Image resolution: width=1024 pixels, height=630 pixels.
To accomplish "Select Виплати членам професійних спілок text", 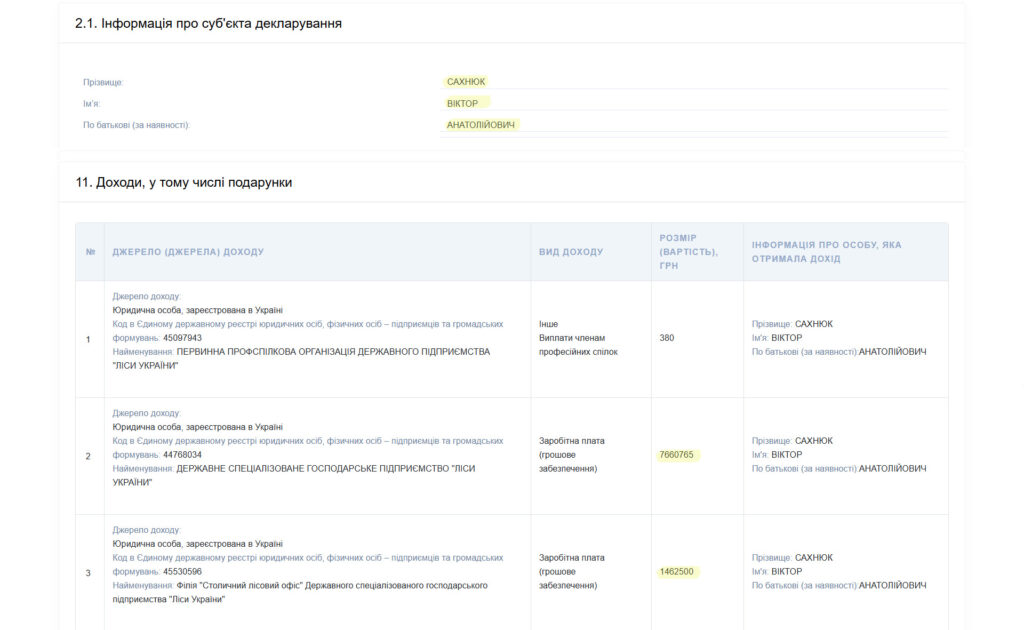I will coord(578,345).
